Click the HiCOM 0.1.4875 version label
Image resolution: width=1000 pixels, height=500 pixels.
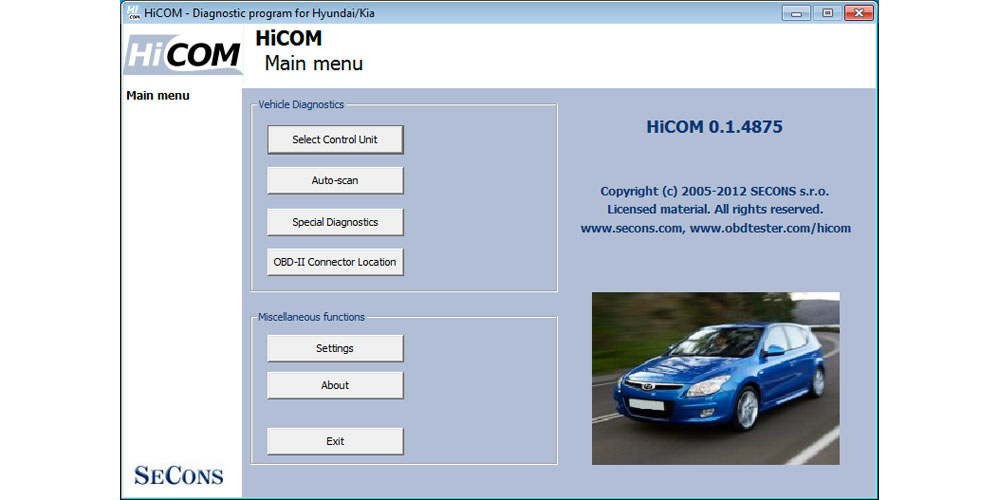pos(714,127)
